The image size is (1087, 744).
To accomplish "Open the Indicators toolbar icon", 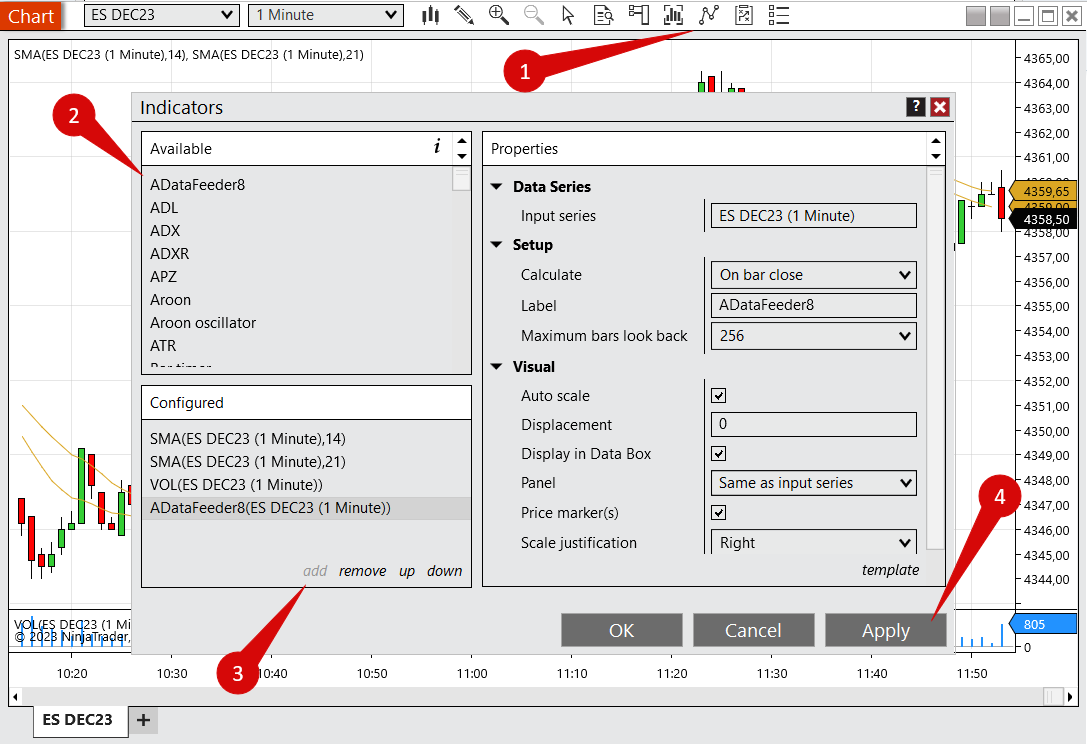I will tap(709, 15).
